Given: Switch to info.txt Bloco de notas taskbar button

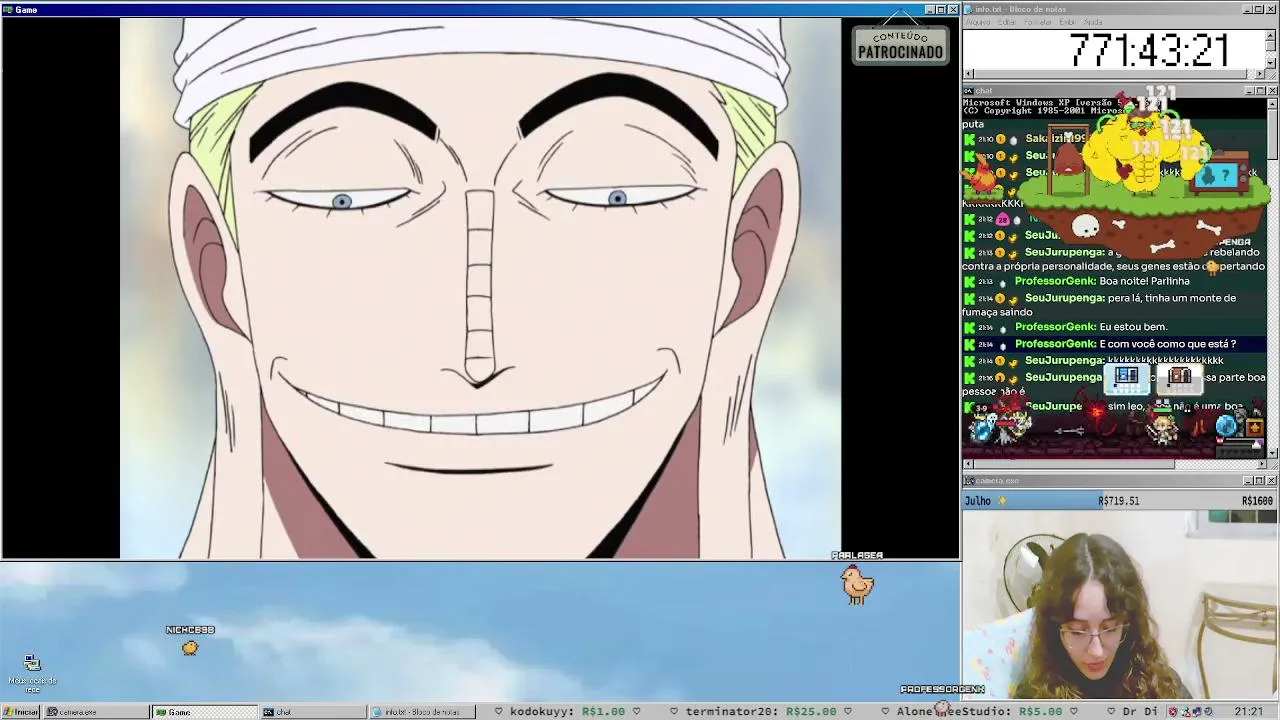Looking at the screenshot, I should [x=421, y=712].
